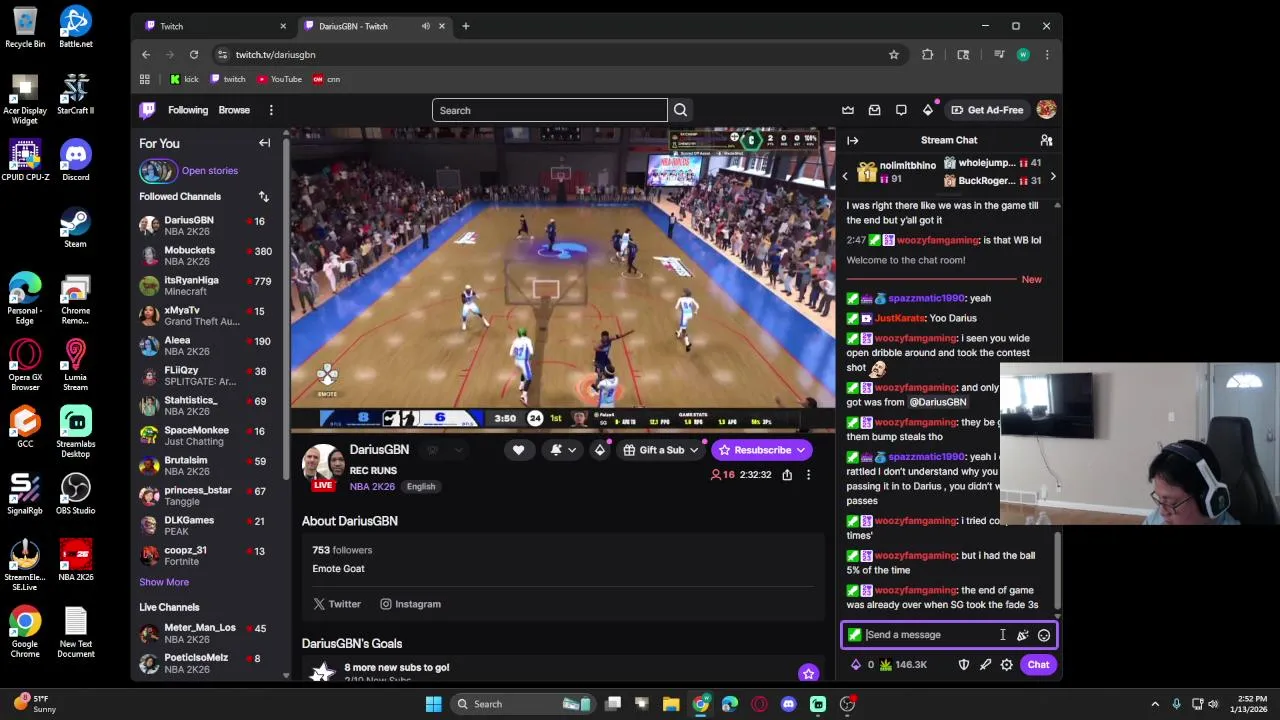Sort the Followed Channels list

263,197
